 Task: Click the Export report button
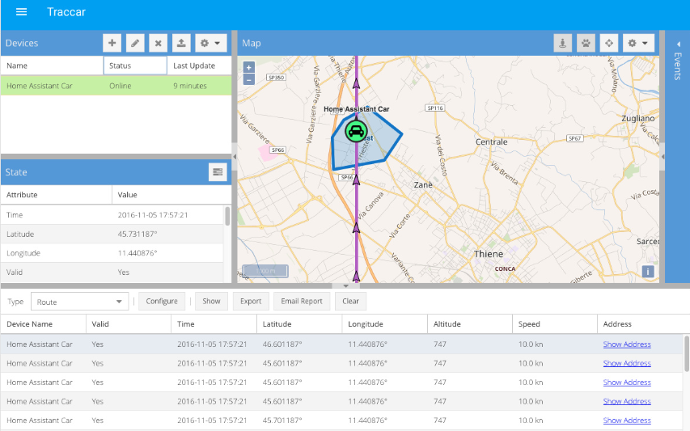pos(250,301)
